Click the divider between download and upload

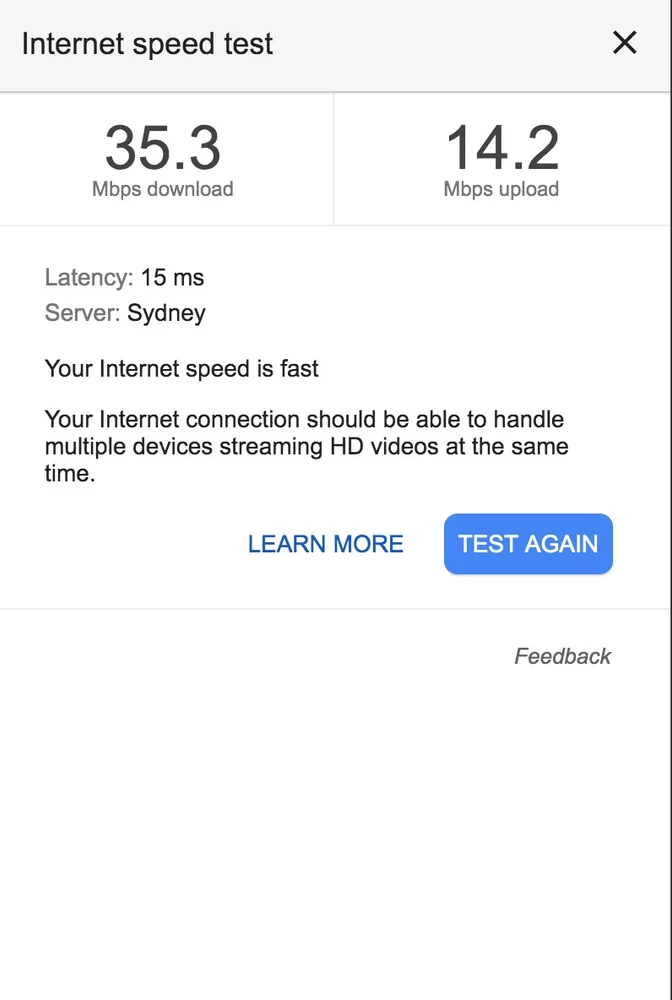[333, 158]
